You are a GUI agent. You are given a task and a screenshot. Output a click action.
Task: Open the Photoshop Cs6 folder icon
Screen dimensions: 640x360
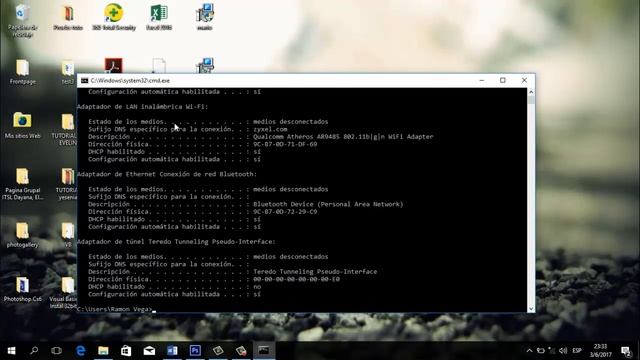[22, 289]
